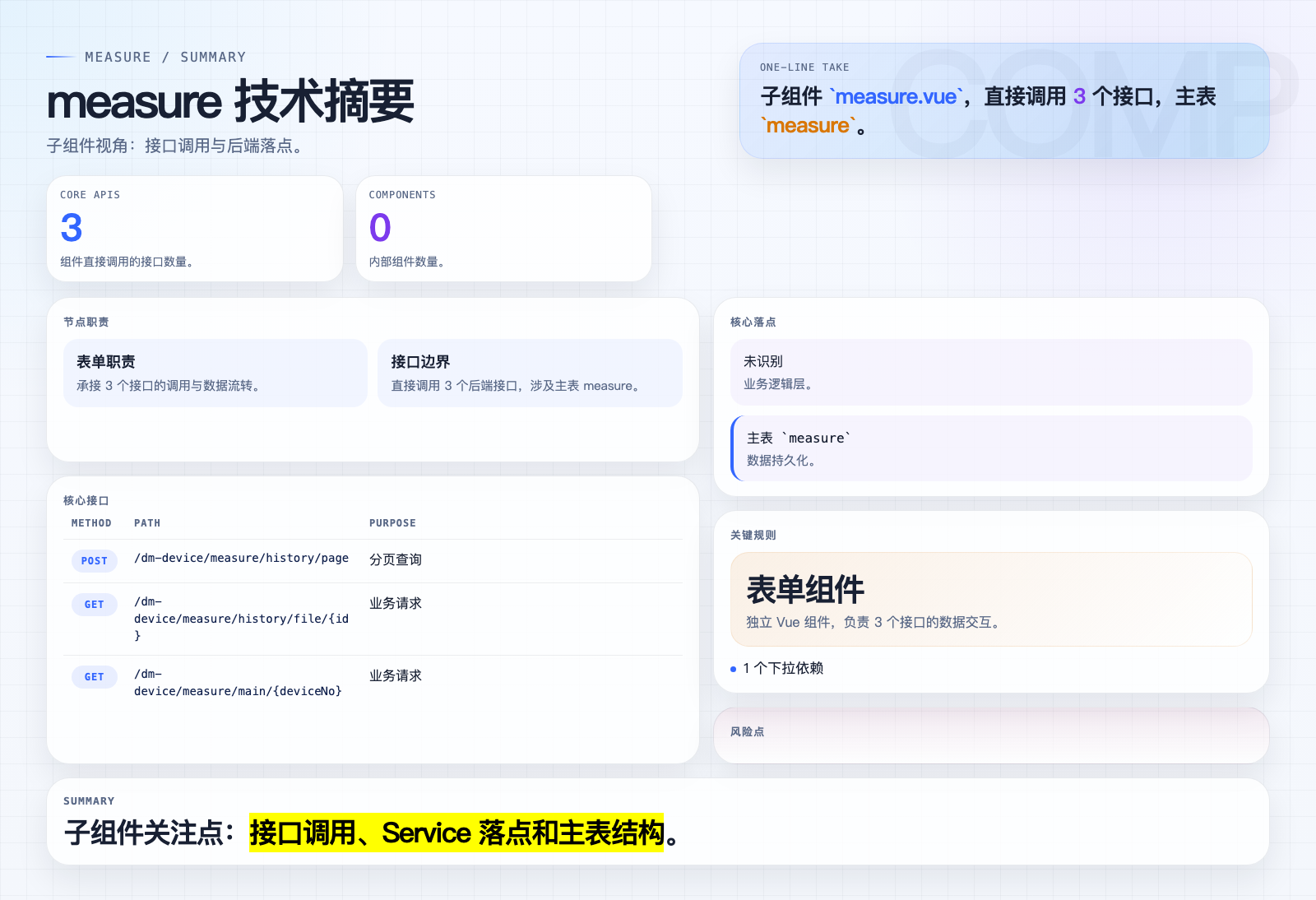Click the 表单组件 rule card

[991, 600]
